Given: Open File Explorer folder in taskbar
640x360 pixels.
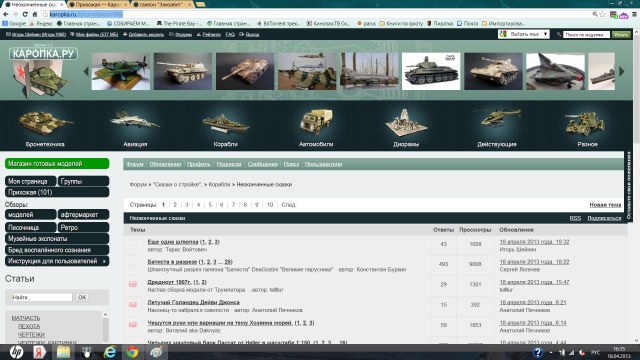Looking at the screenshot, I should pos(63,352).
